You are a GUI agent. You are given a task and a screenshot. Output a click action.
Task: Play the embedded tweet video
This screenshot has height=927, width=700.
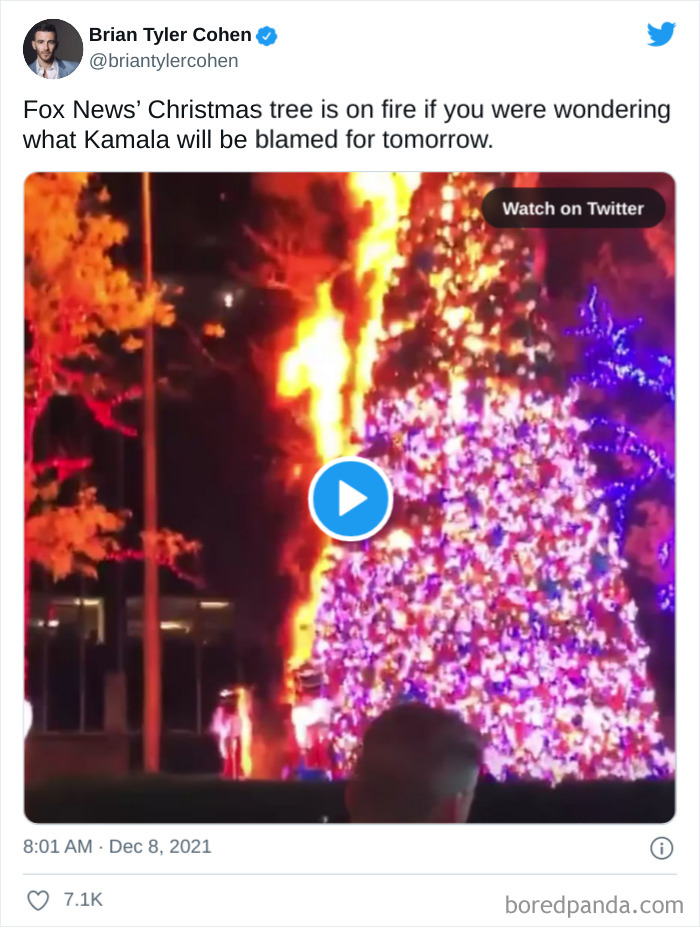click(351, 498)
